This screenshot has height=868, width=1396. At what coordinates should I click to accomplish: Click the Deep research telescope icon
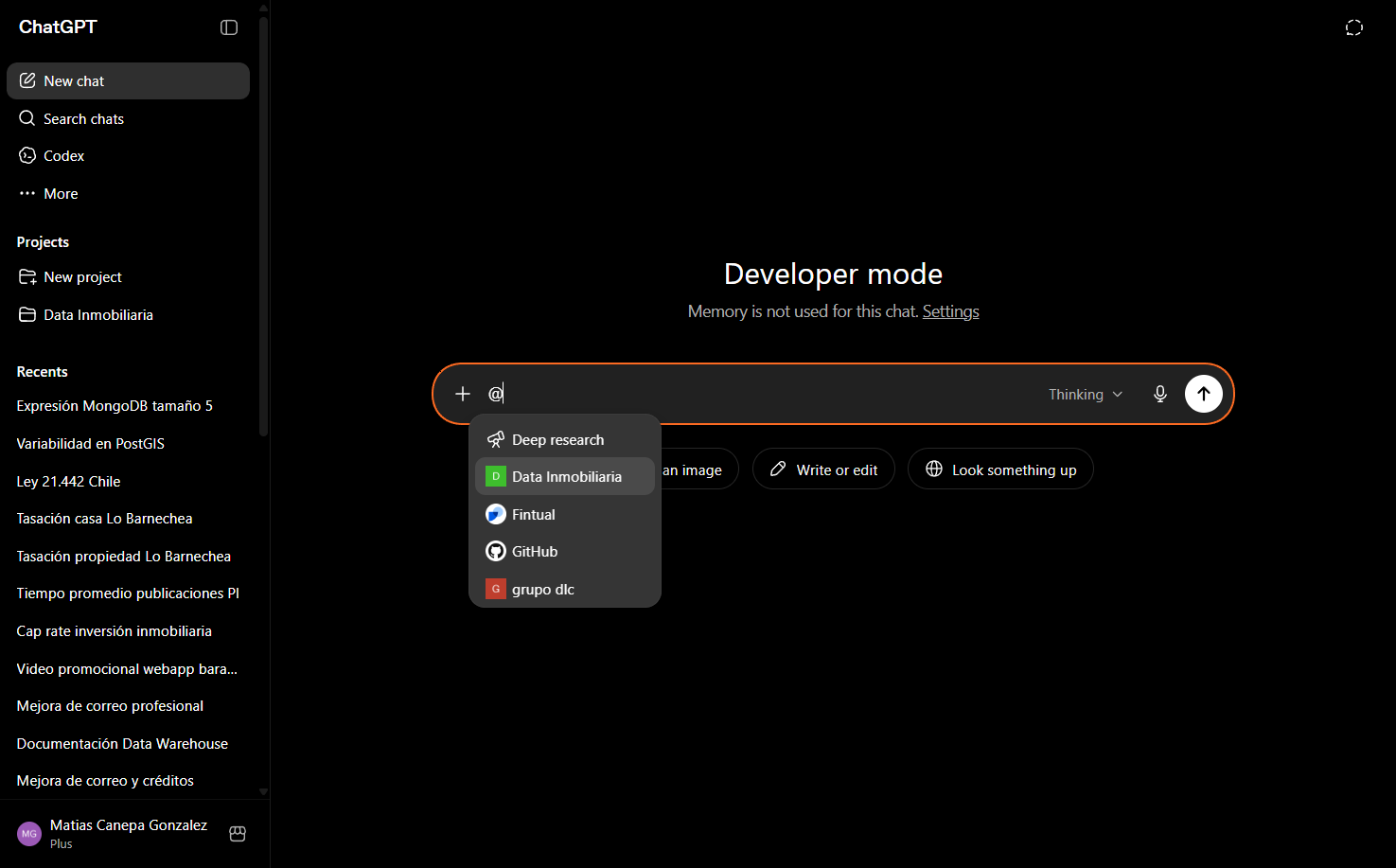coord(496,439)
